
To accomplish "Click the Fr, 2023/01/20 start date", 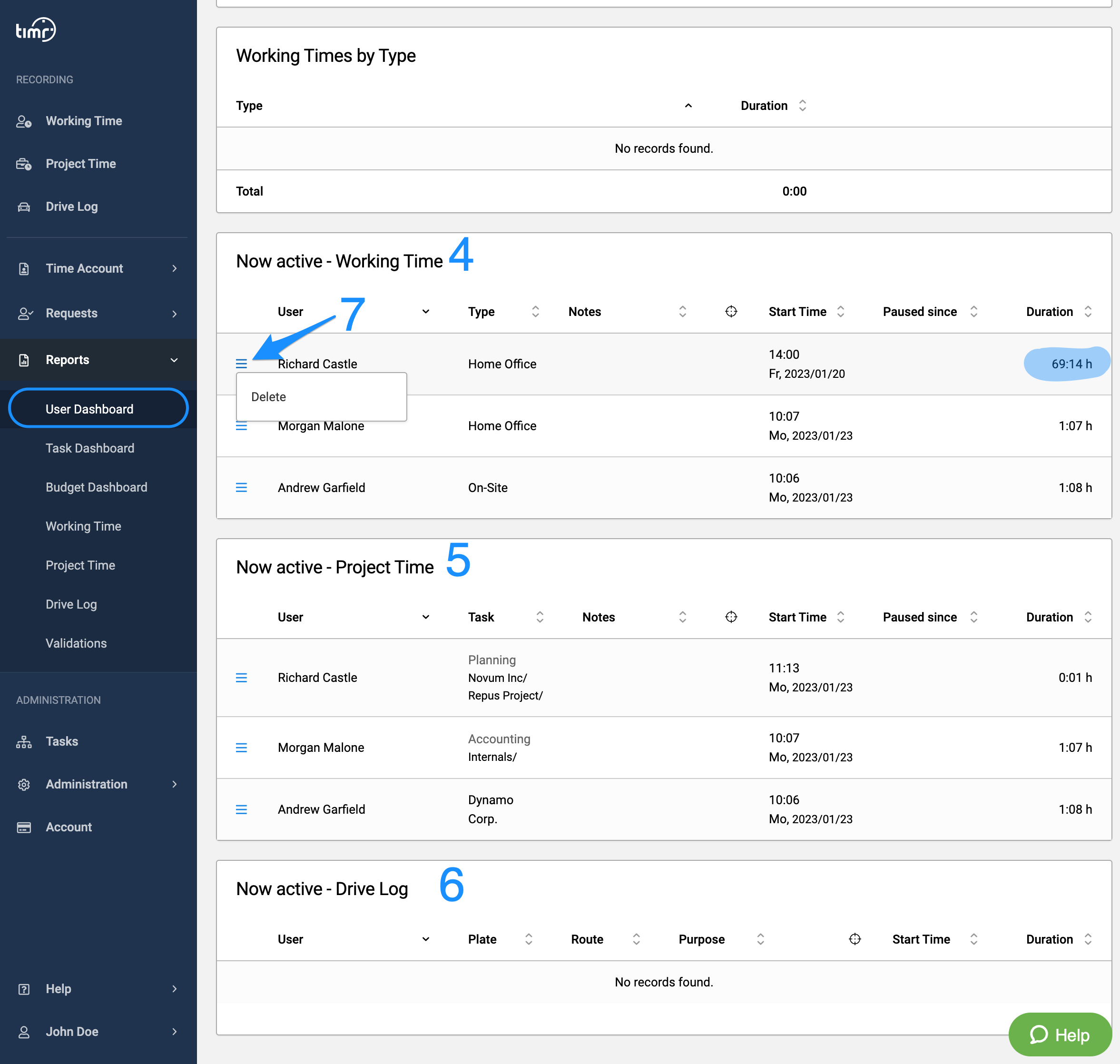I will pyautogui.click(x=806, y=374).
